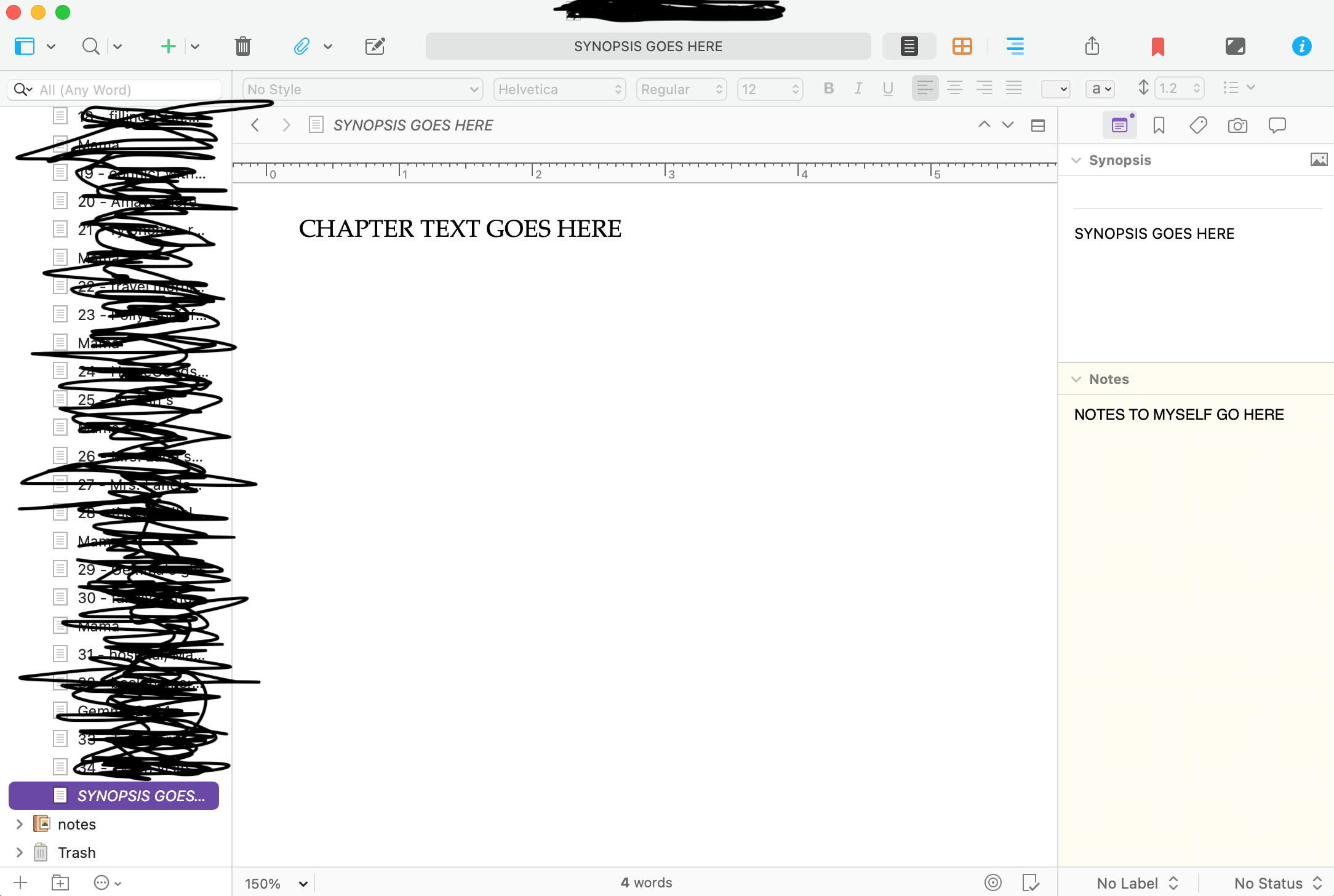Viewport: 1334px width, 896px height.
Task: Open the red bookmarks icon
Action: pos(1157,47)
